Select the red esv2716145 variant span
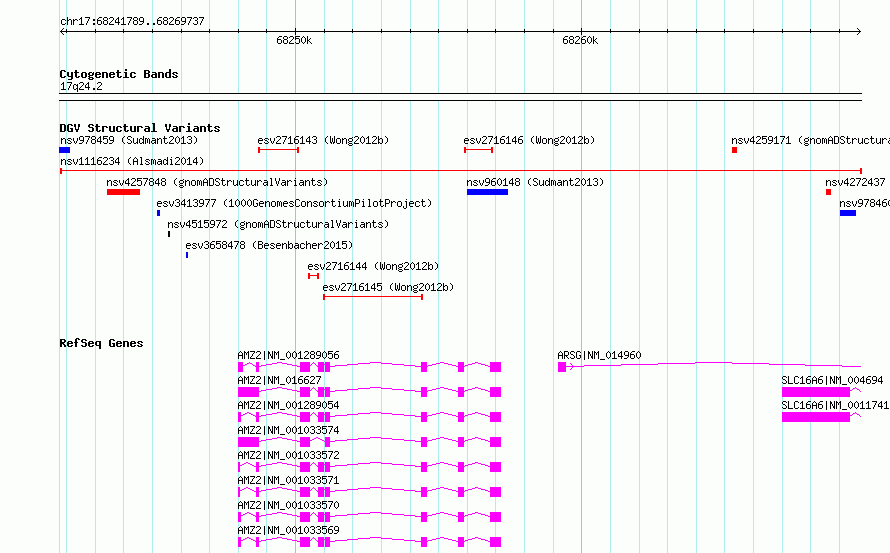Viewport: 890px width, 553px height. pos(373,297)
